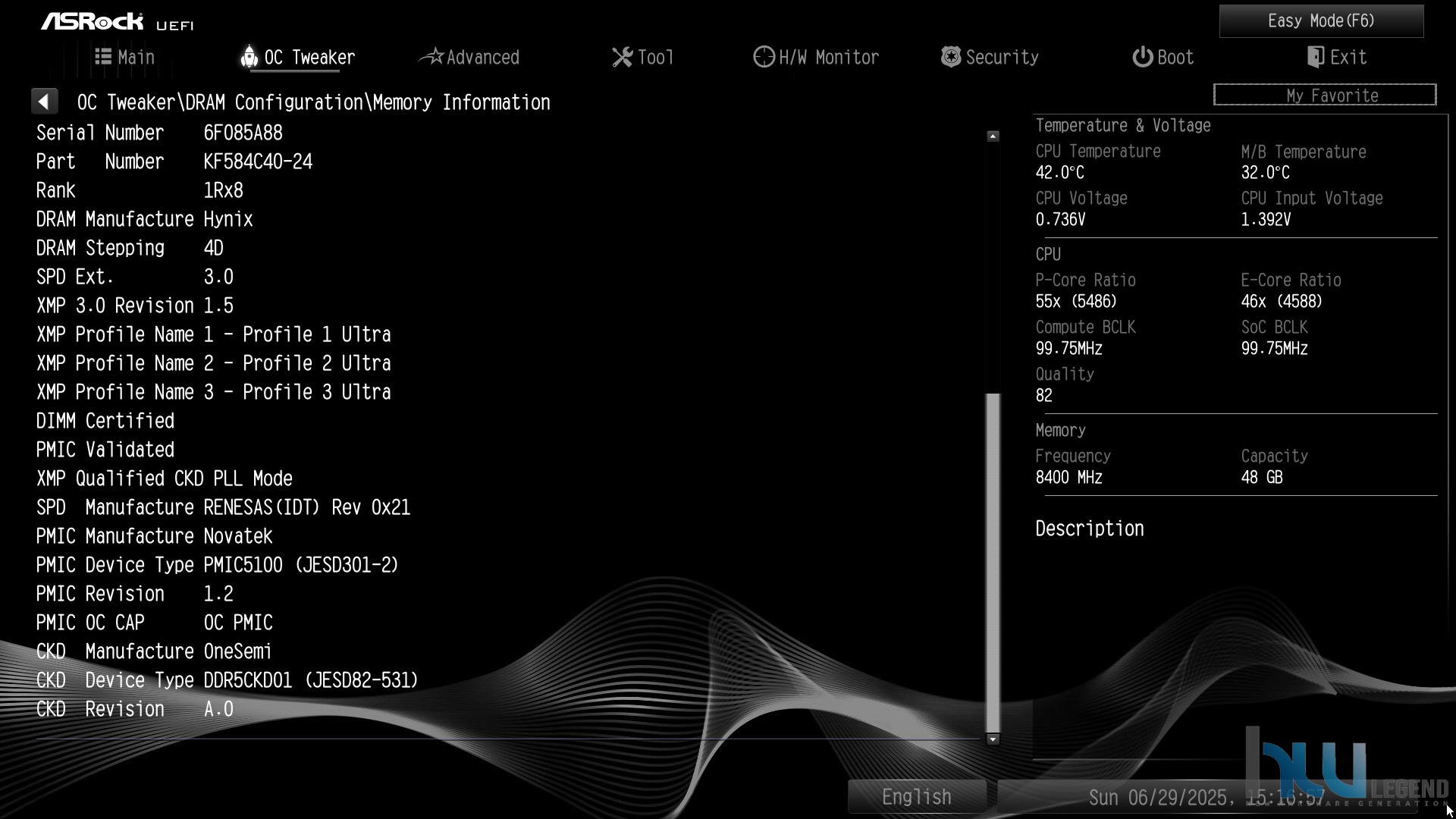Switch to Easy Mode (F6)
The width and height of the screenshot is (1456, 819).
click(x=1321, y=20)
